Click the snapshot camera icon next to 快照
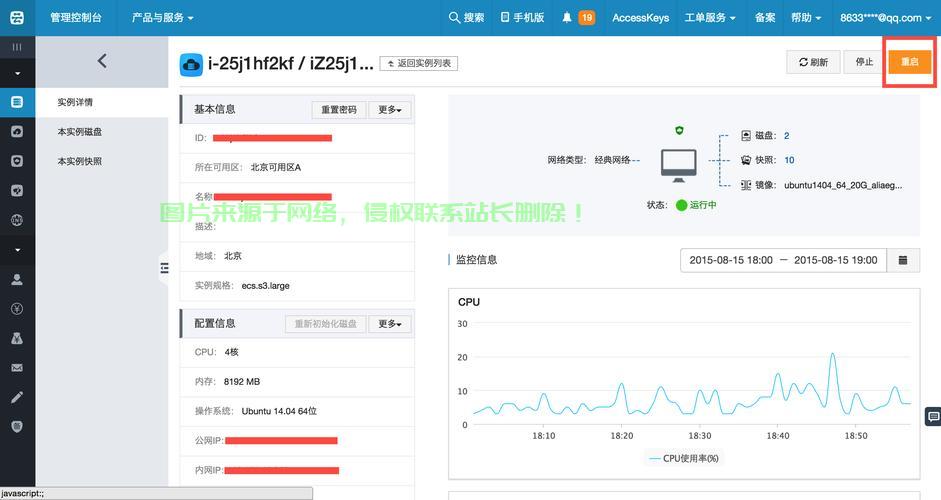The width and height of the screenshot is (941, 500). (746, 160)
